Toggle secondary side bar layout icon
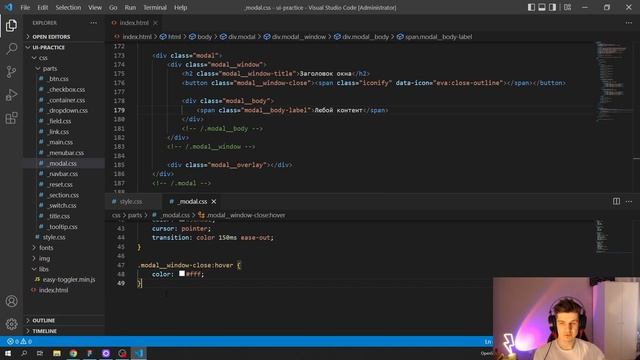 coord(552,7)
